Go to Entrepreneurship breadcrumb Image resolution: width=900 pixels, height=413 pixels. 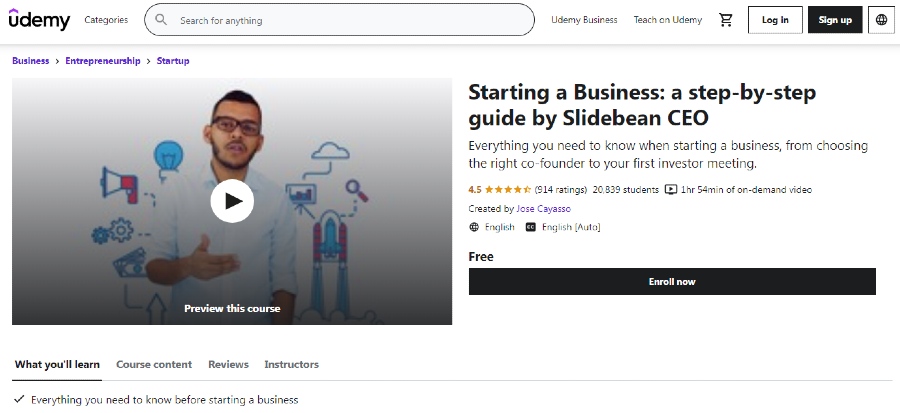pyautogui.click(x=103, y=61)
